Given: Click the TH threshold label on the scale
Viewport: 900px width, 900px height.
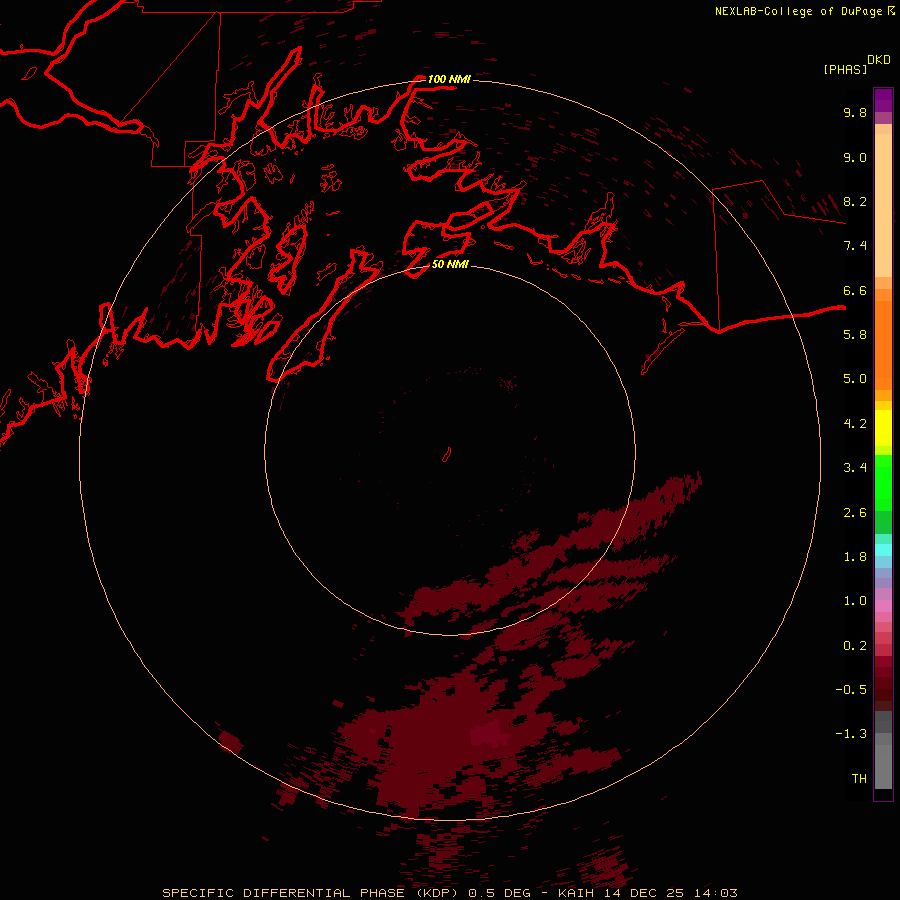Looking at the screenshot, I should point(859,779).
